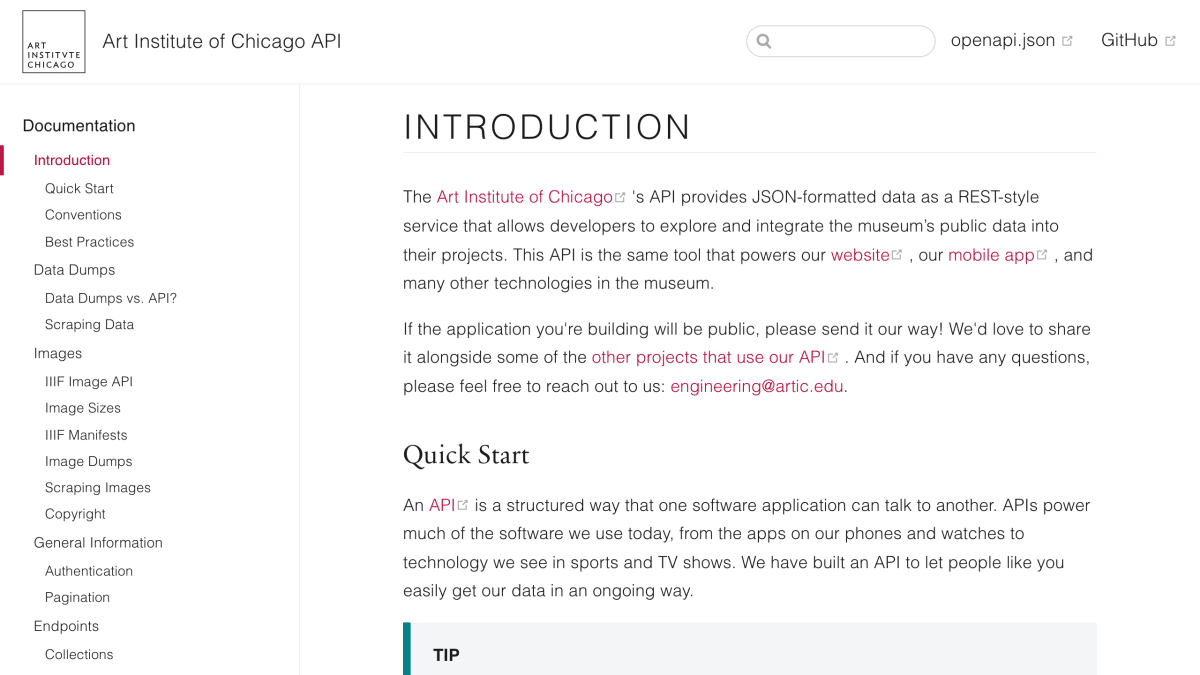Select General Information in sidebar
The height and width of the screenshot is (675, 1200).
pyautogui.click(x=98, y=543)
